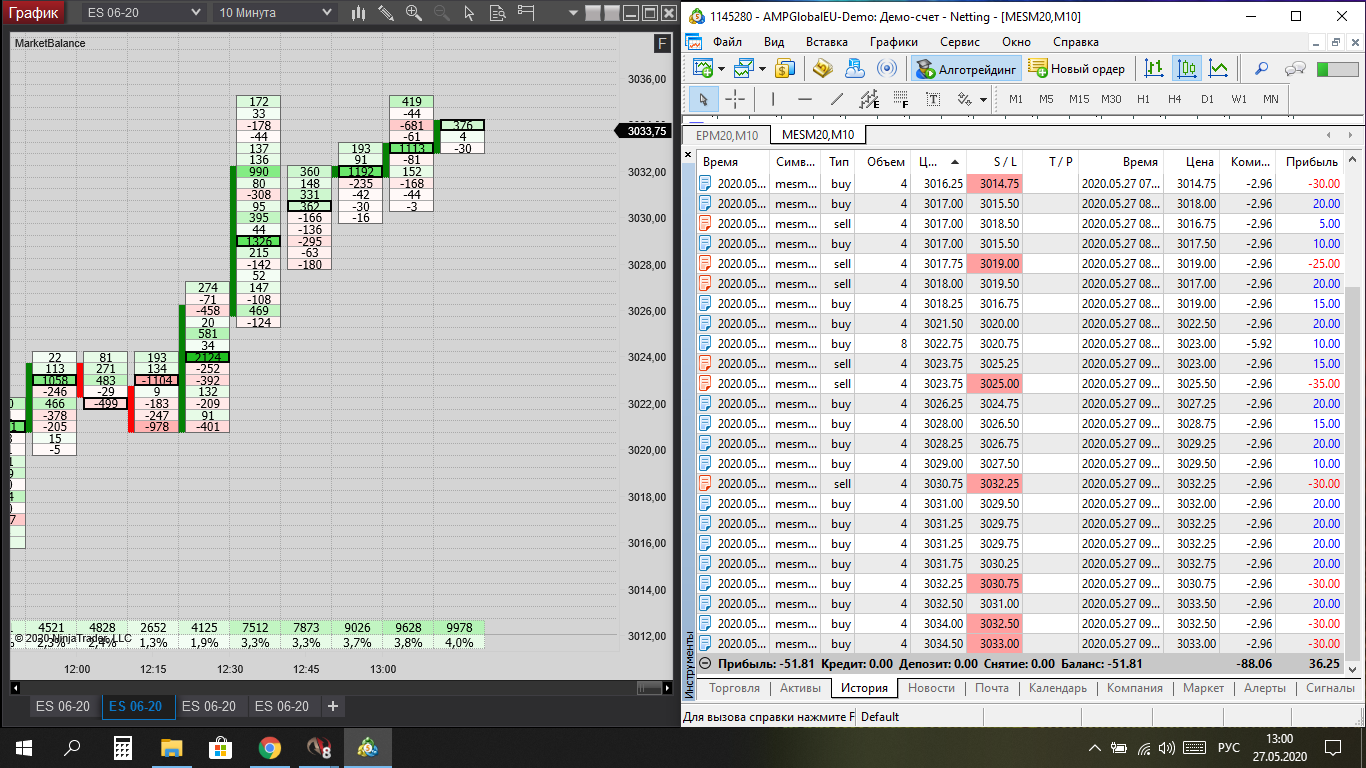Click the Новый ордер button
1366x768 pixels.
[x=1077, y=68]
